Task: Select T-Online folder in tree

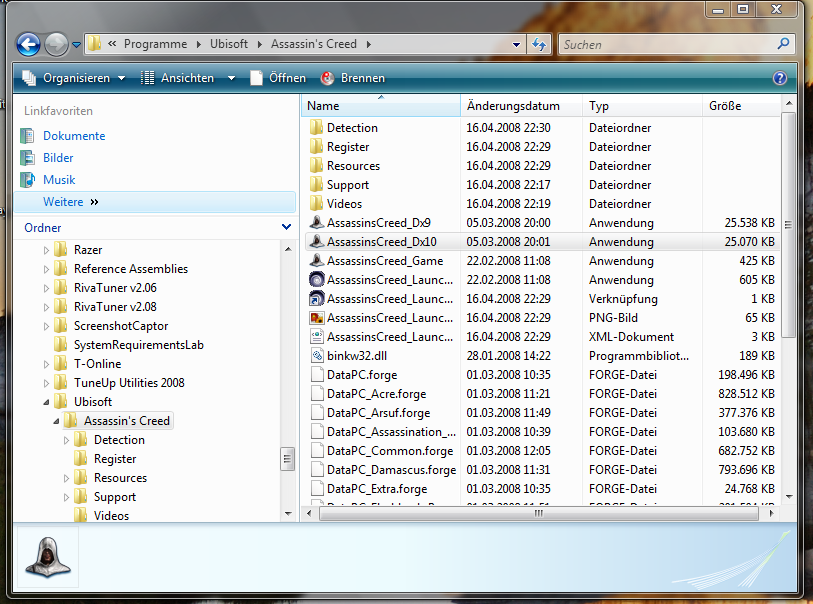Action: 97,364
